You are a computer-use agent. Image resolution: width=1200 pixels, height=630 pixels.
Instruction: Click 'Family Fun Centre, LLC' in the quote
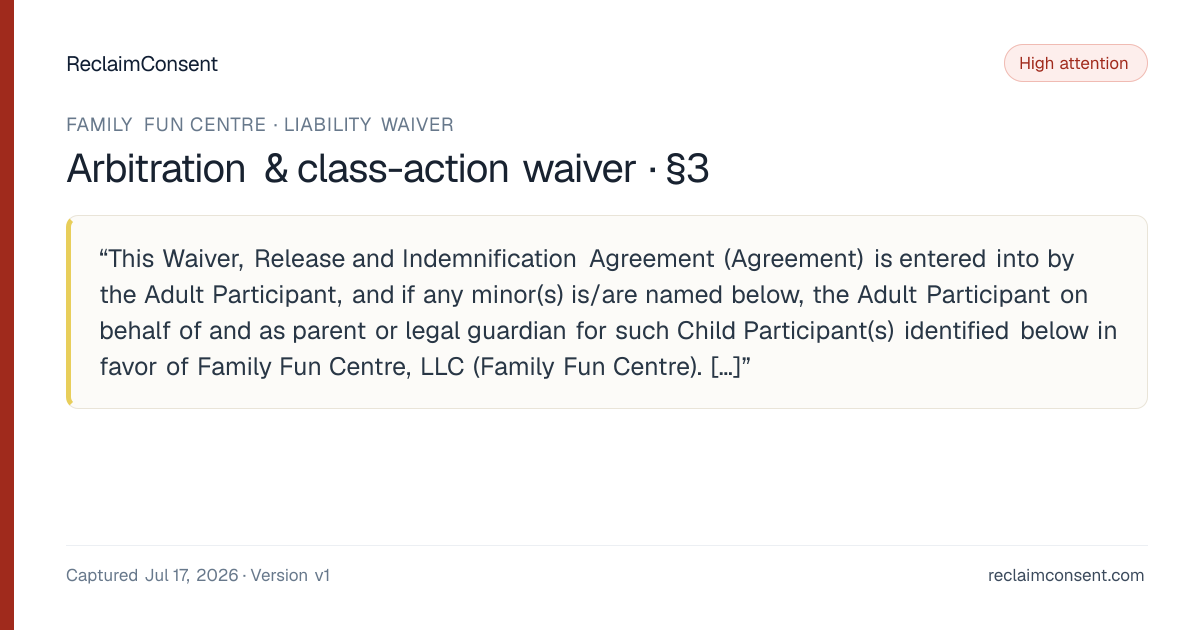click(330, 367)
